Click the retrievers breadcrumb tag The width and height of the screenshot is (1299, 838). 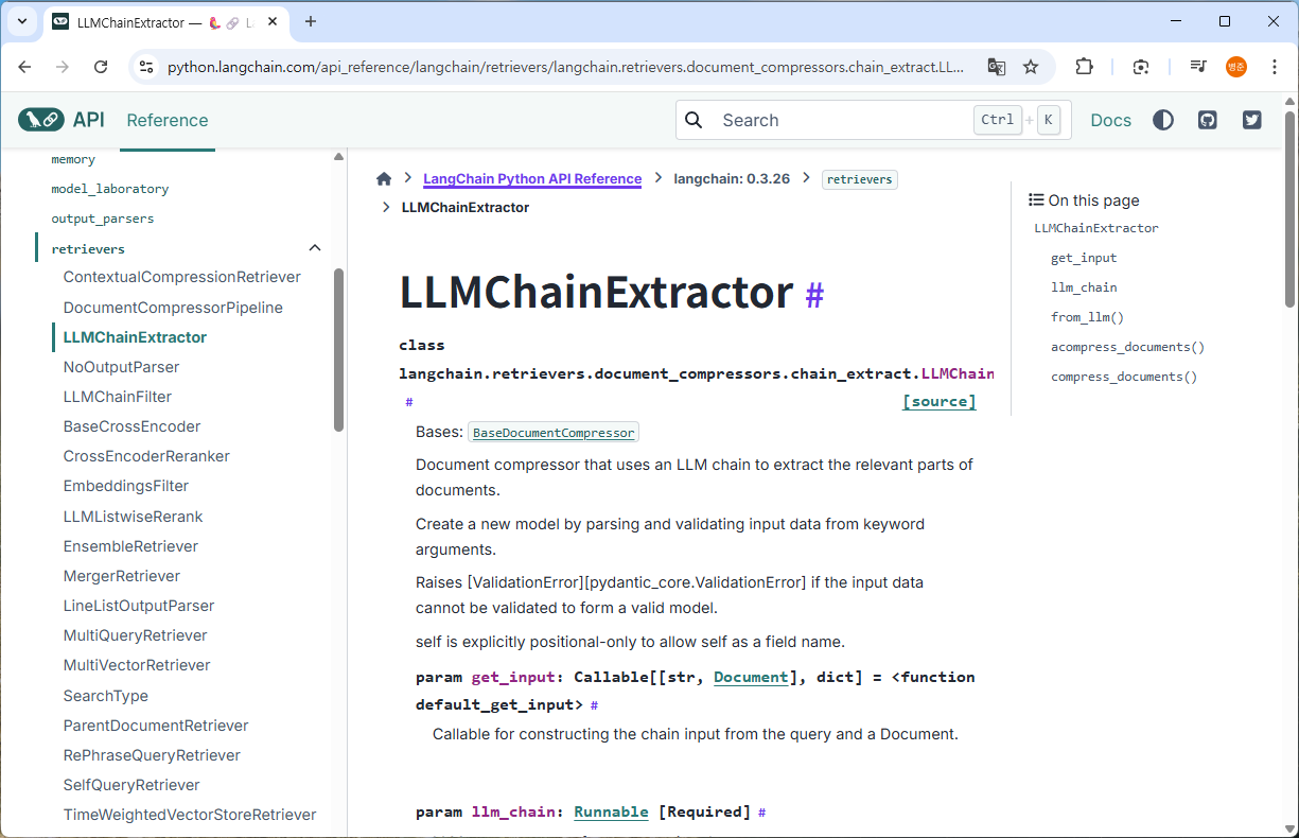coord(859,180)
